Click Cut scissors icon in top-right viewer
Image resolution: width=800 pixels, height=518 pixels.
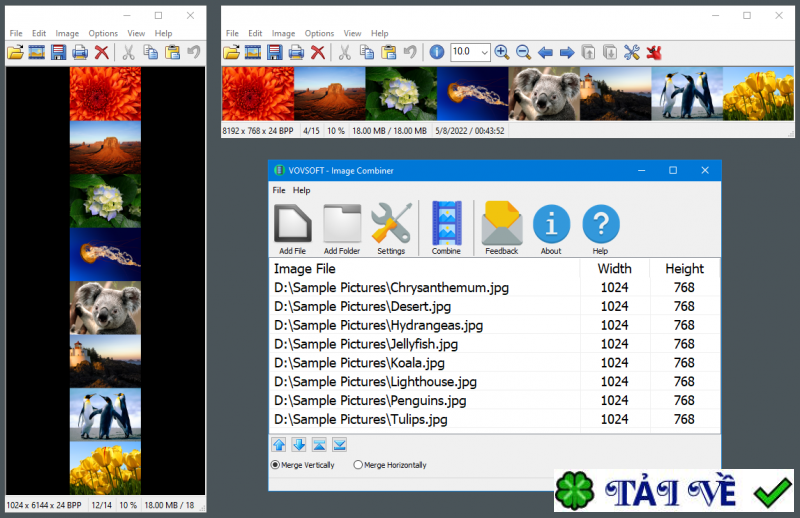[345, 52]
